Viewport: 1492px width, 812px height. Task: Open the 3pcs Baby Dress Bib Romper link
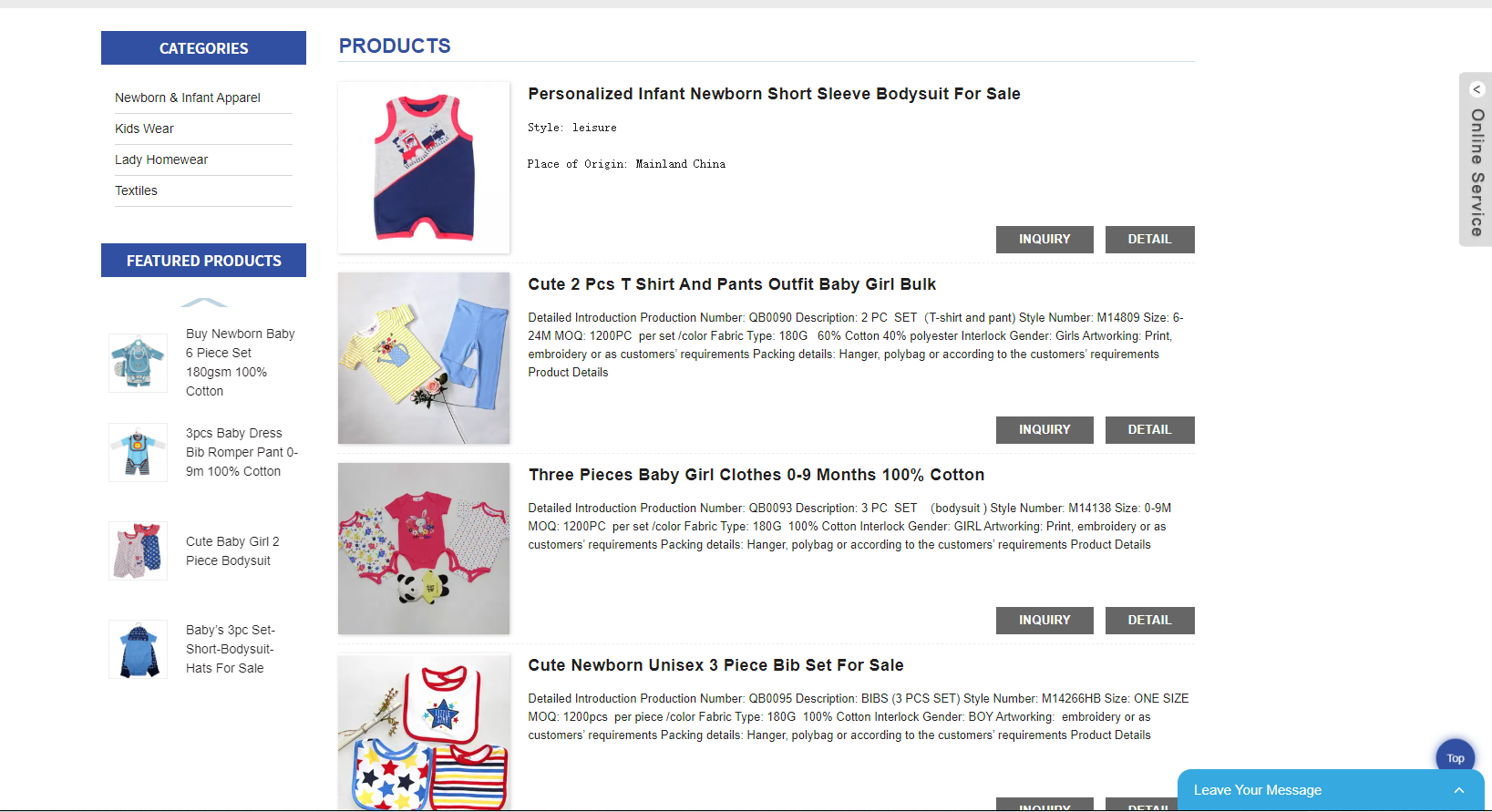tap(241, 452)
